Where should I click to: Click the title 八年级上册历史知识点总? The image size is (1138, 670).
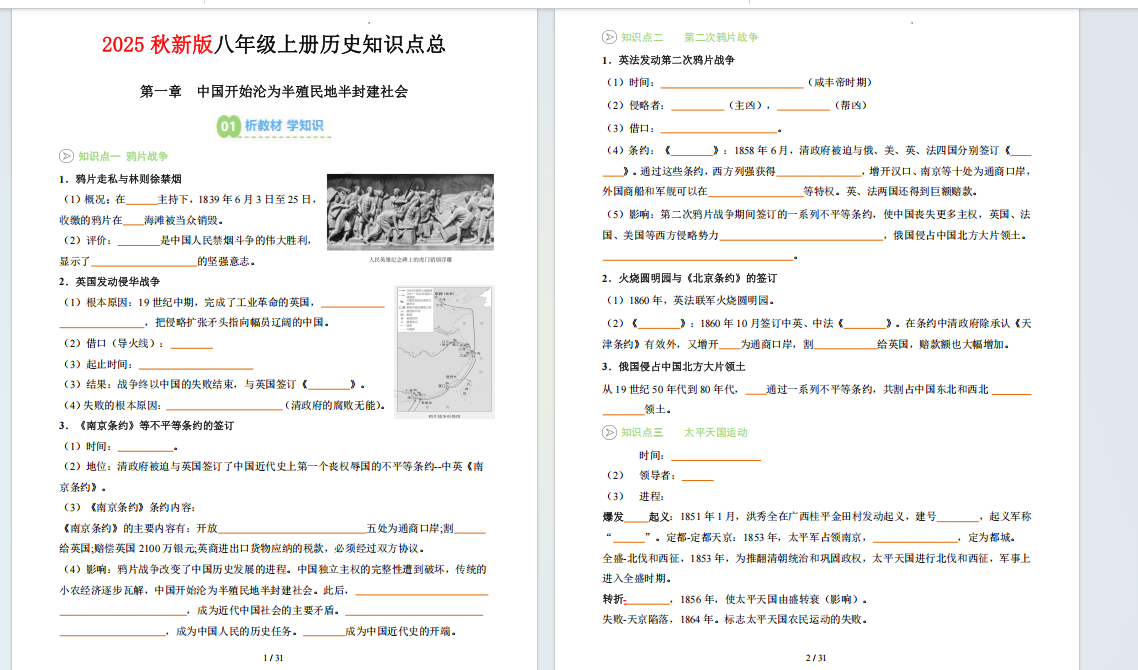[329, 44]
